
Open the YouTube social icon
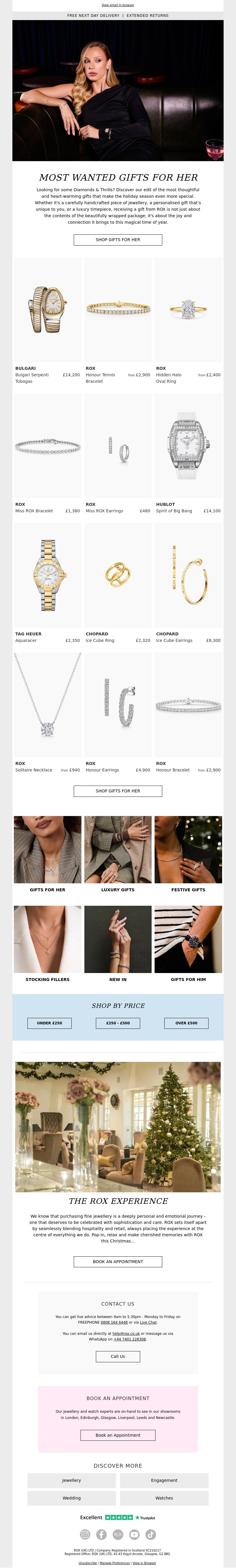tap(135, 1535)
